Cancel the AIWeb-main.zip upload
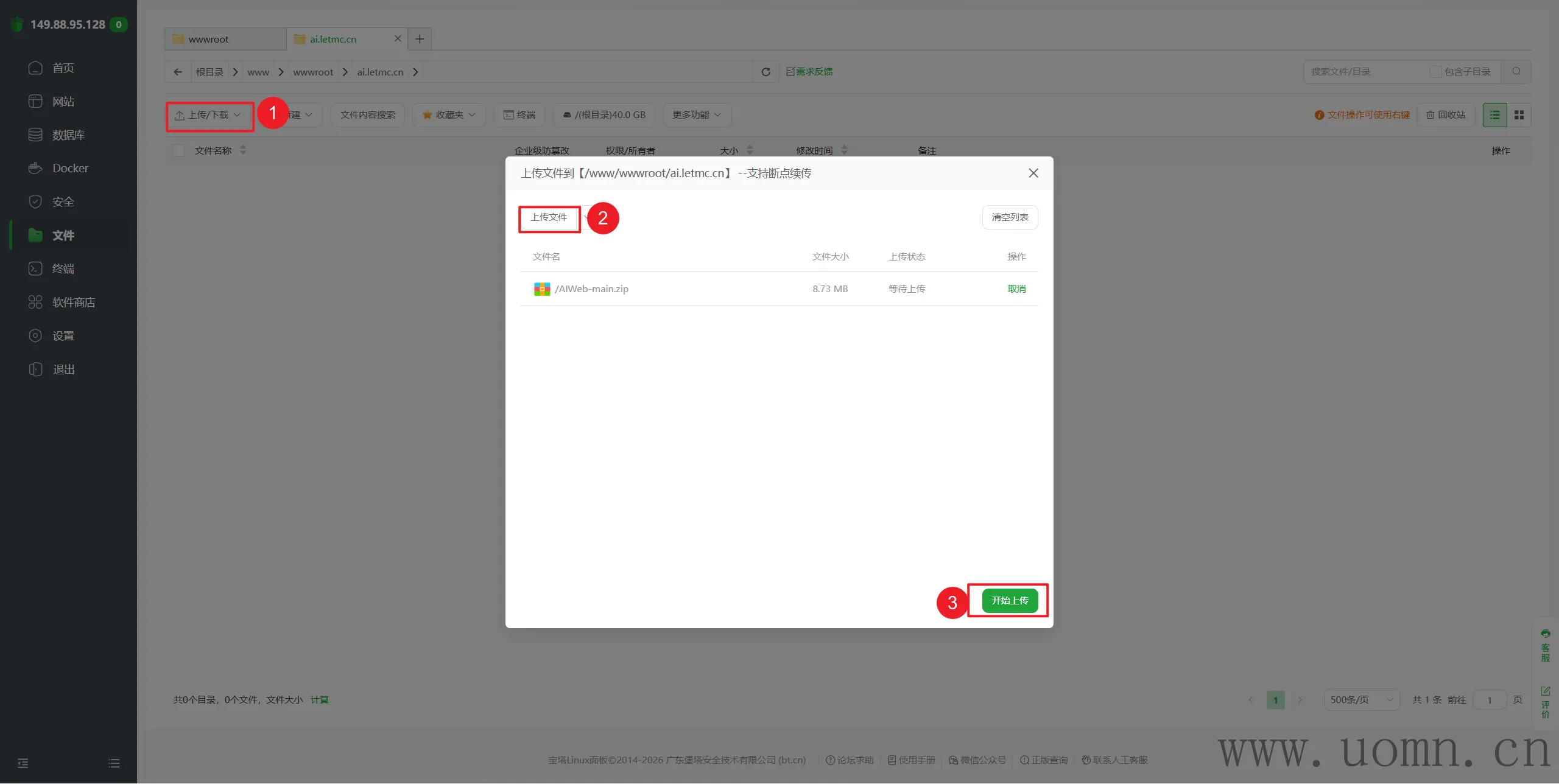Screen dimensions: 1559x784 click(1016, 289)
